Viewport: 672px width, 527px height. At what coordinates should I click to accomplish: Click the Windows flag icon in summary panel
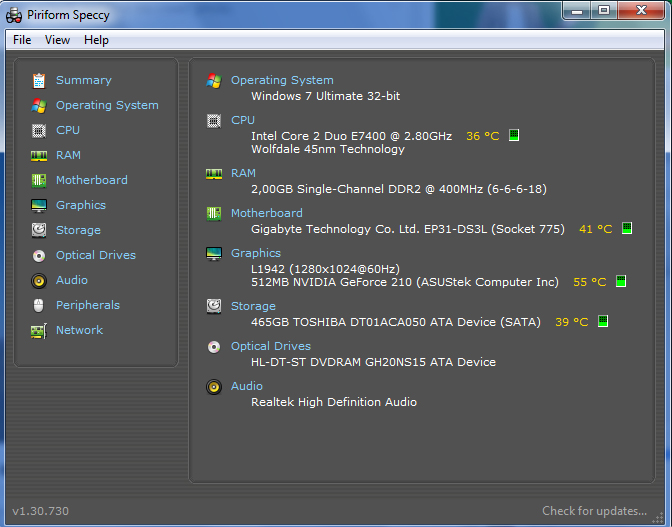point(214,81)
